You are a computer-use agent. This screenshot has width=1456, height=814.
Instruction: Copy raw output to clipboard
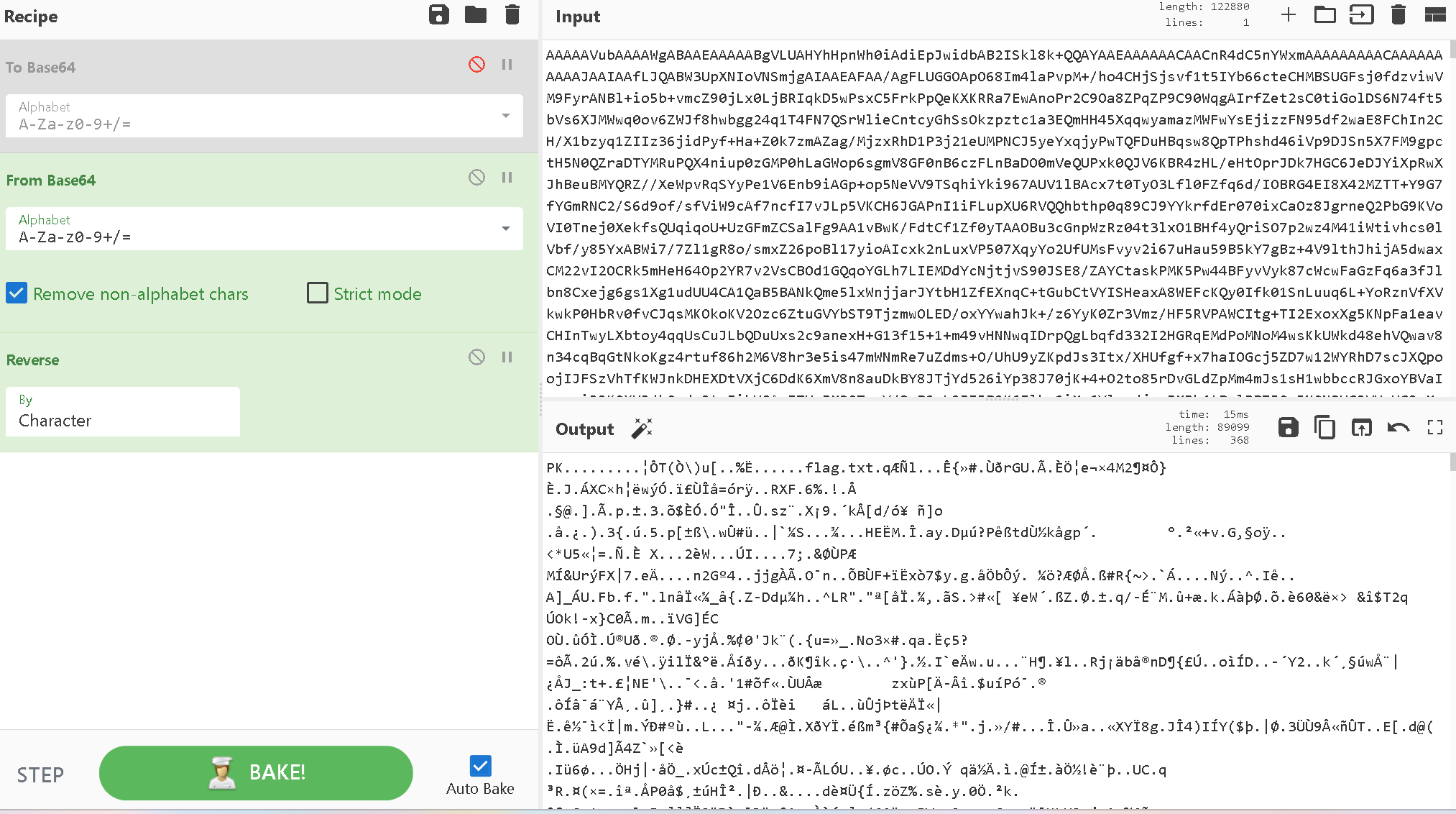[1324, 428]
